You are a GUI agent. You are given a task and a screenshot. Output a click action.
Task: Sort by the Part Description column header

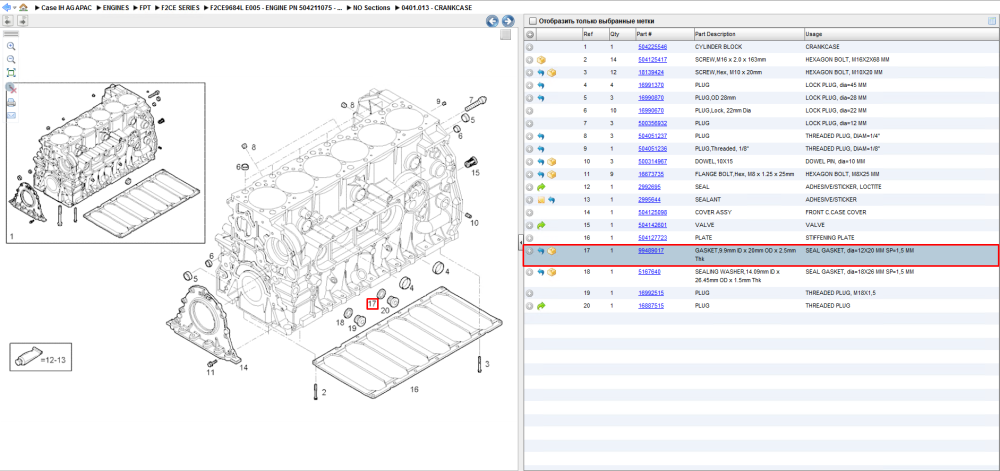[x=748, y=34]
